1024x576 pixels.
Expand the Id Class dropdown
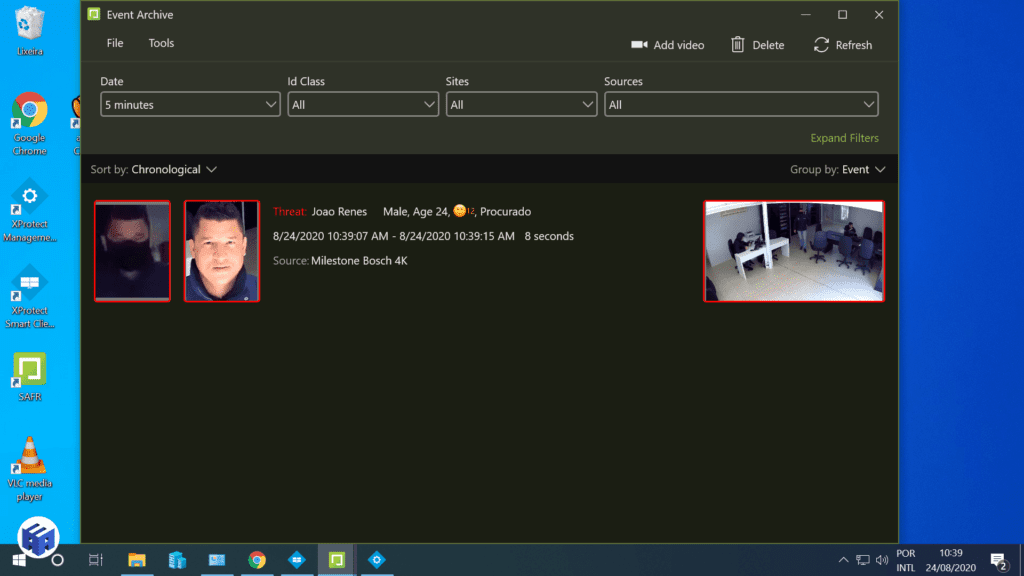[362, 103]
